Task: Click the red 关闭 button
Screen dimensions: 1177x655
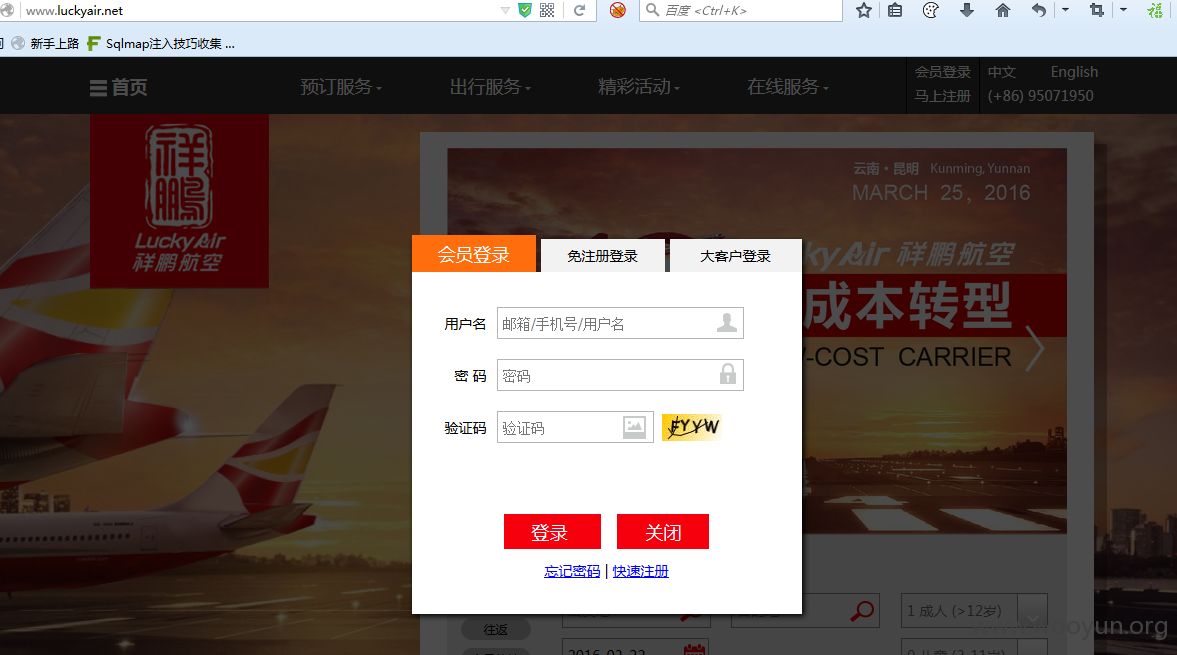Action: 663,532
